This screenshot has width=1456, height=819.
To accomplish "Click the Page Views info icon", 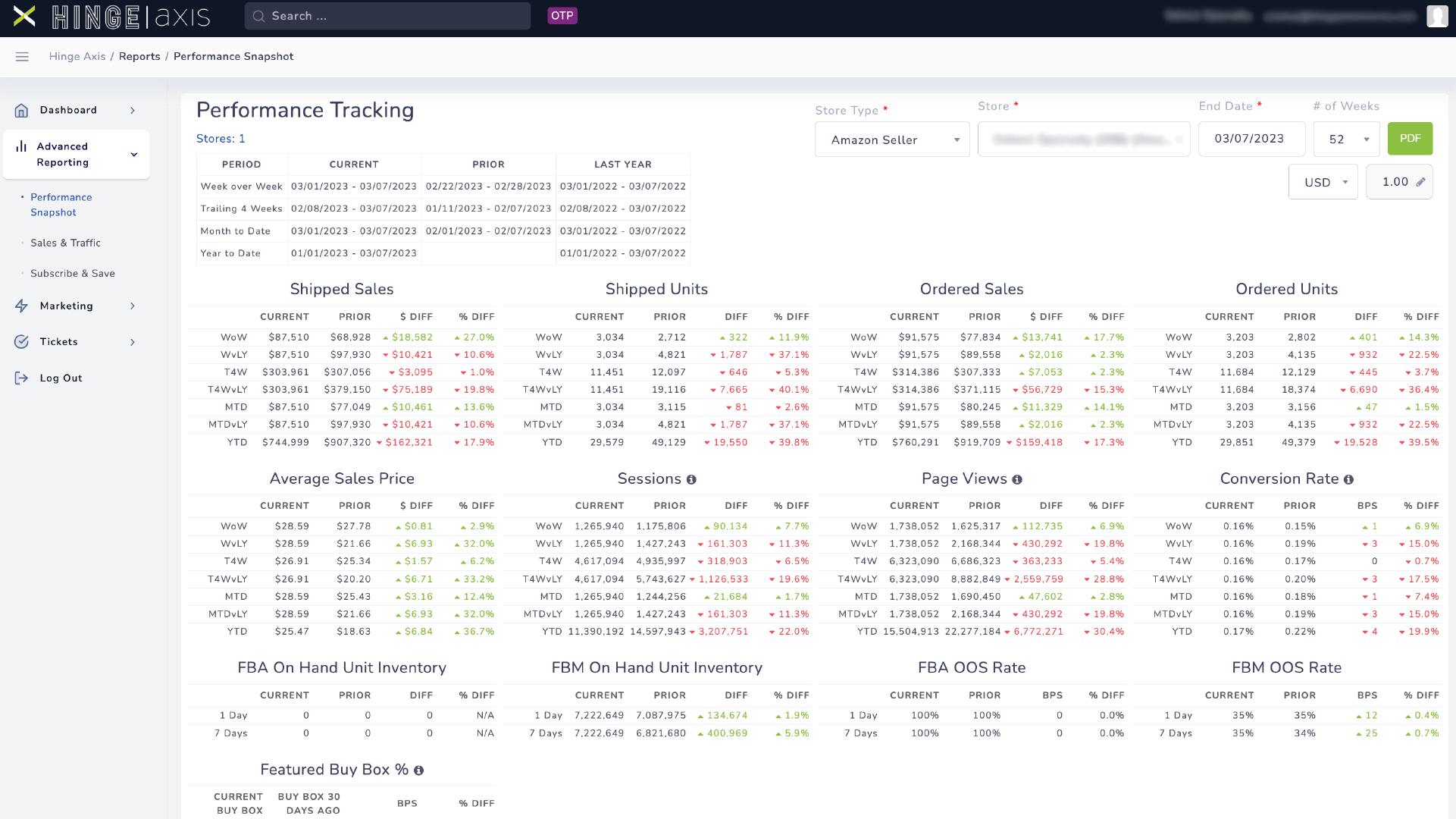I will pos(1019,479).
